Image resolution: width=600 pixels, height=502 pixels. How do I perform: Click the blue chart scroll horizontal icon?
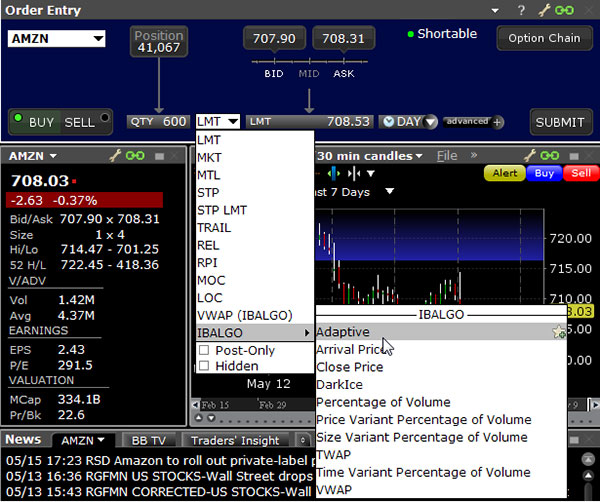(x=334, y=173)
